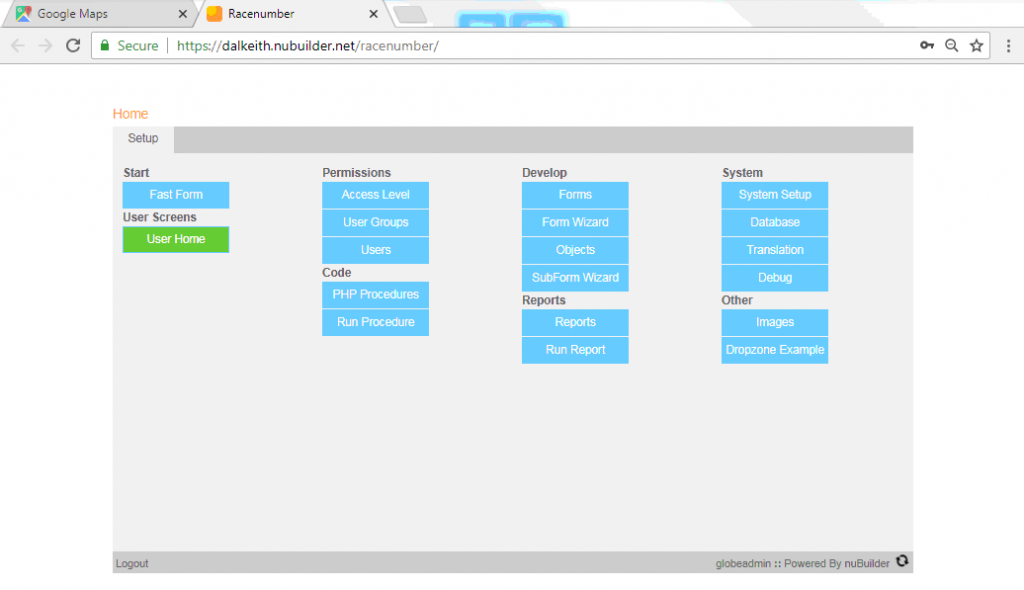The width and height of the screenshot is (1024, 590).
Task: Open System Setup
Action: point(775,195)
